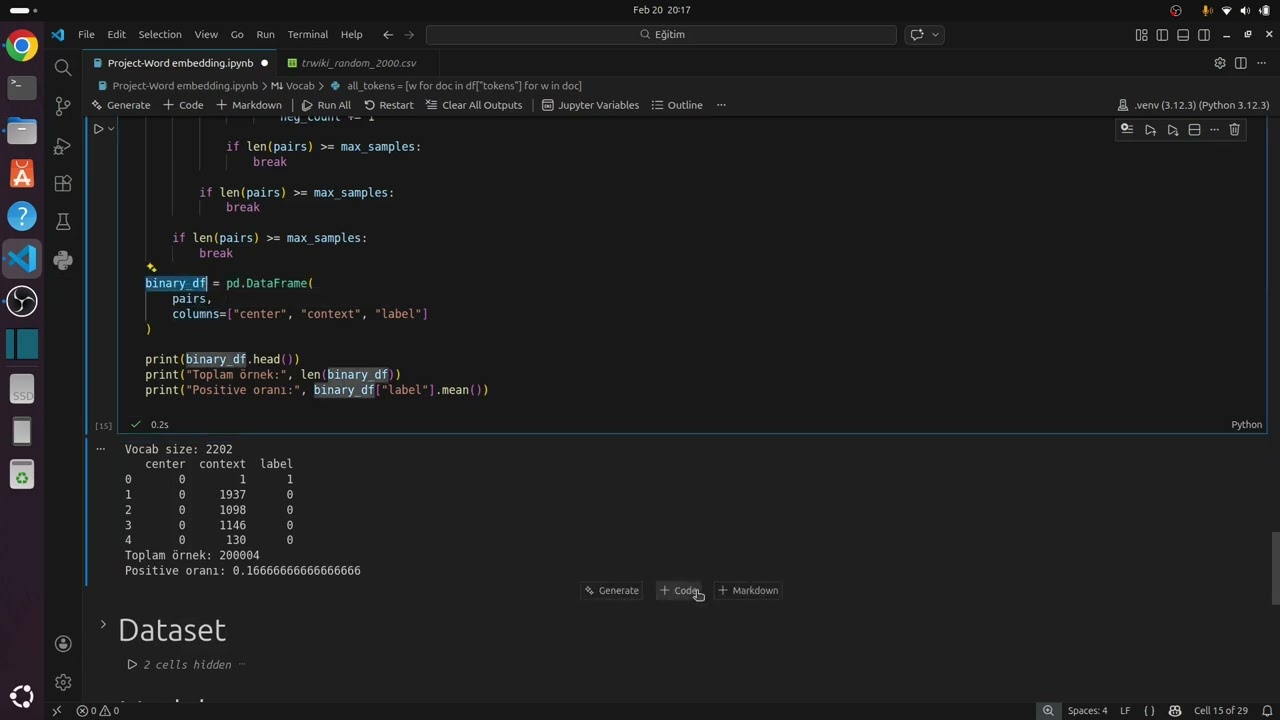Add a Markdown cell from top toolbar
This screenshot has height=720, width=1280.
pyautogui.click(x=249, y=105)
